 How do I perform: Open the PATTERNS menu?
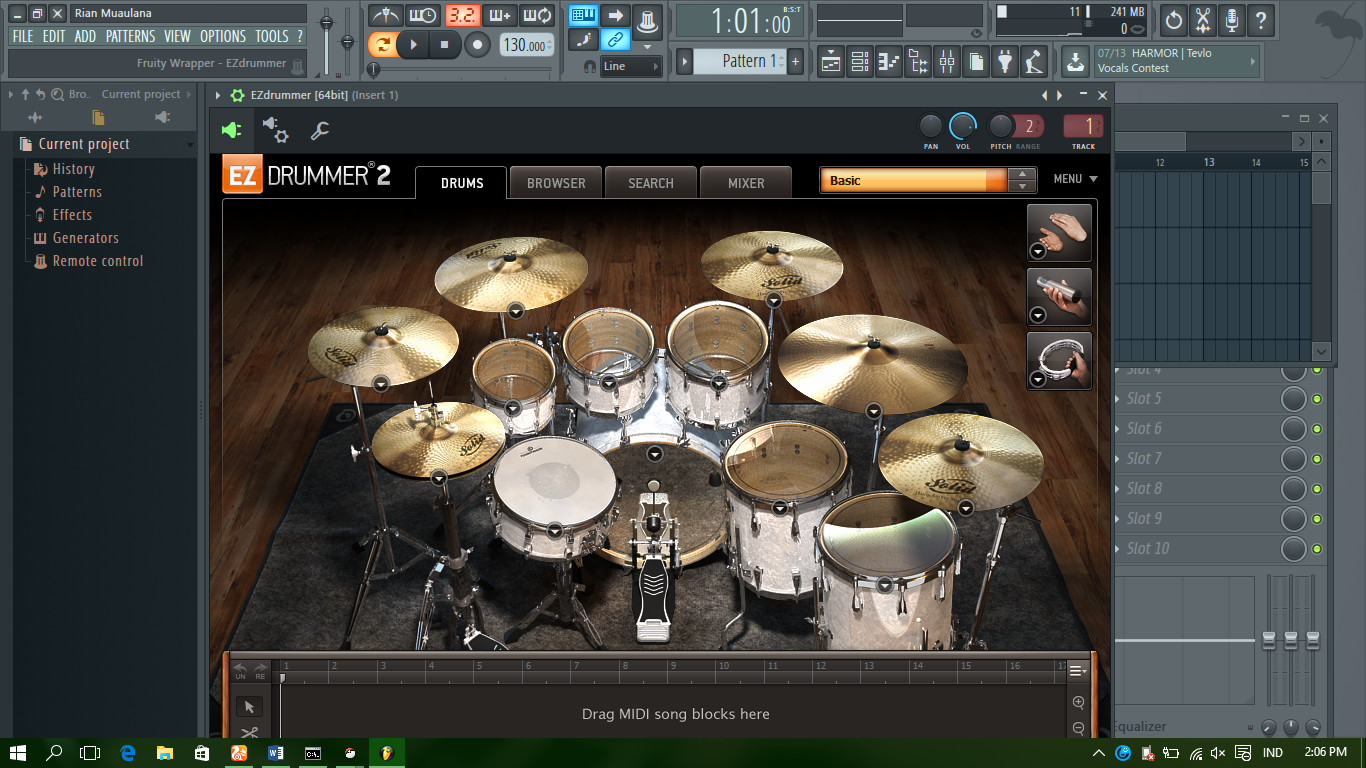[131, 36]
